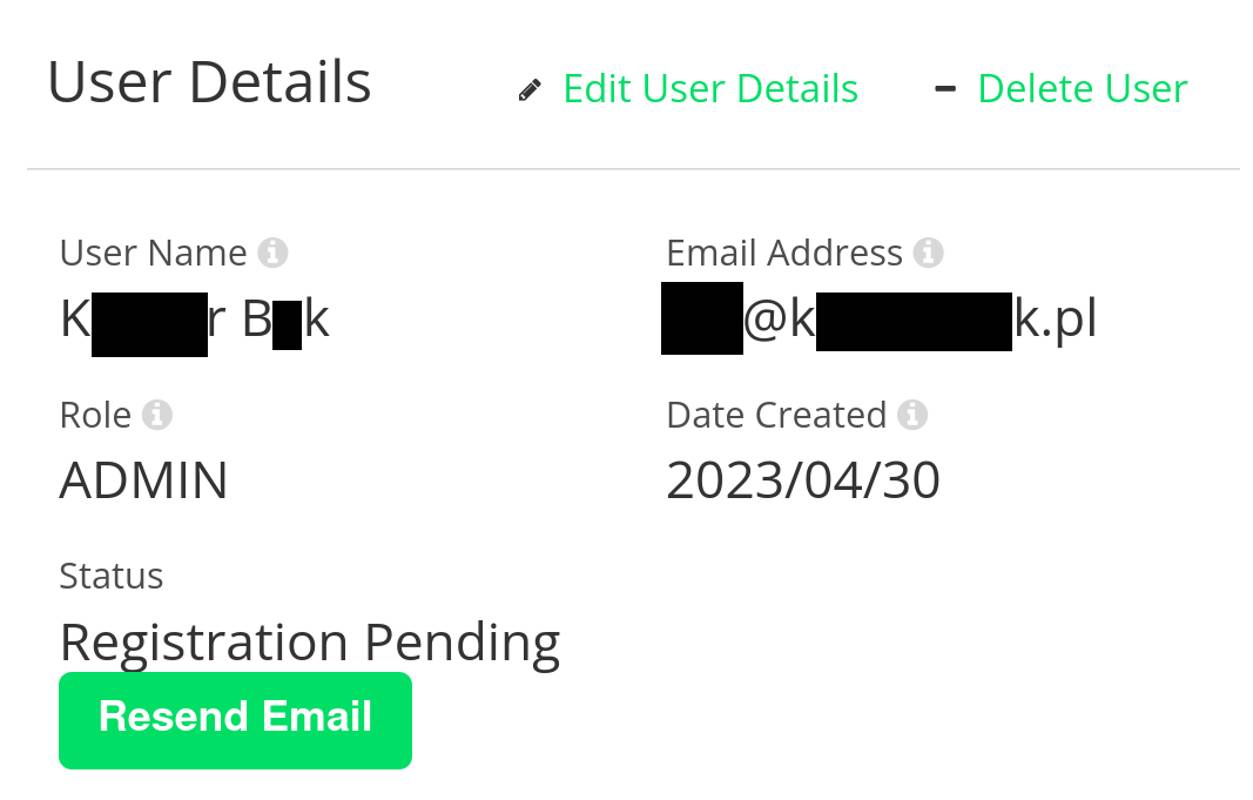The height and width of the screenshot is (800, 1253).
Task: Click the displayed user name
Action: point(195,318)
